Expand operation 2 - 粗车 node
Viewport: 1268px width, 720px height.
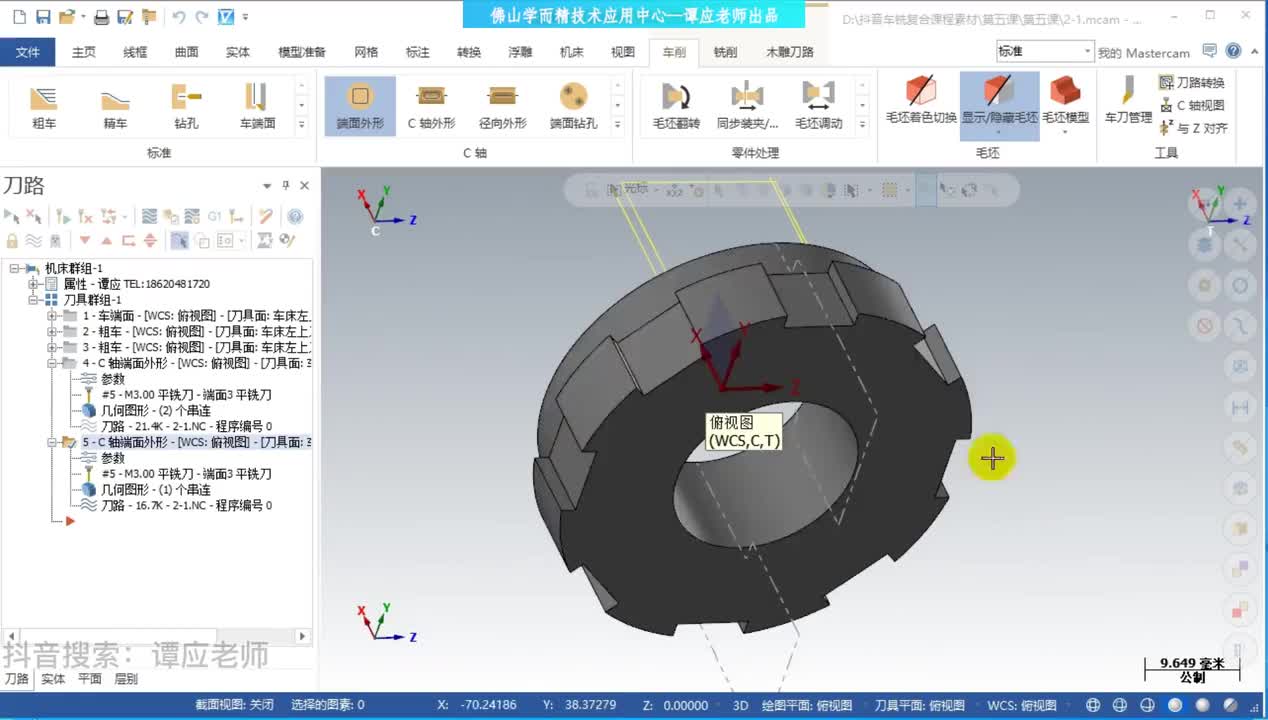52,331
